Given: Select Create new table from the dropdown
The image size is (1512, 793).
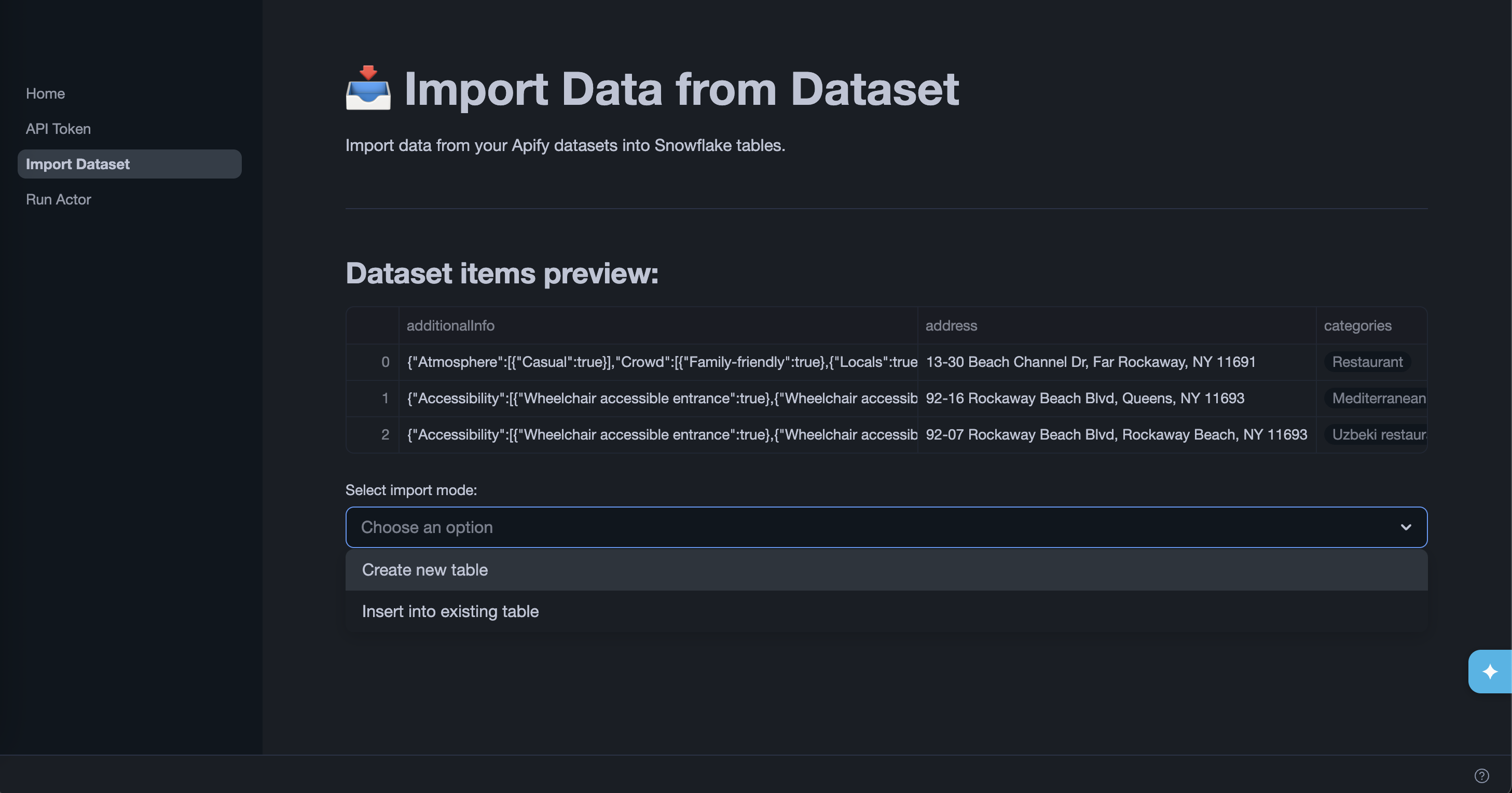Looking at the screenshot, I should [x=424, y=569].
